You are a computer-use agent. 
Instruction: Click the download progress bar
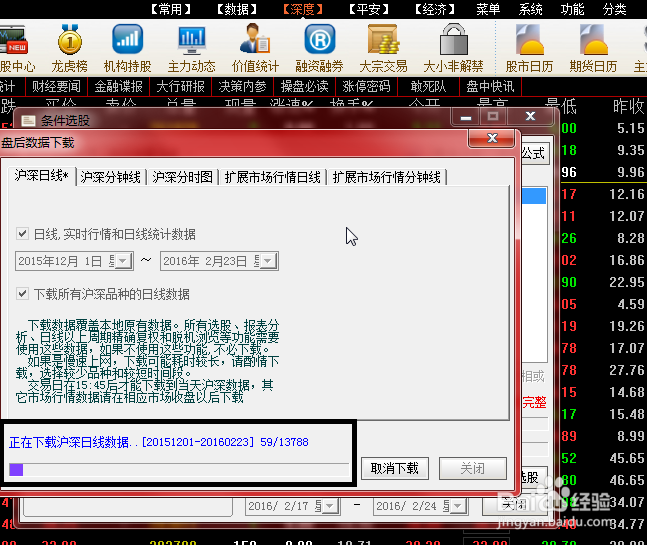tap(179, 470)
